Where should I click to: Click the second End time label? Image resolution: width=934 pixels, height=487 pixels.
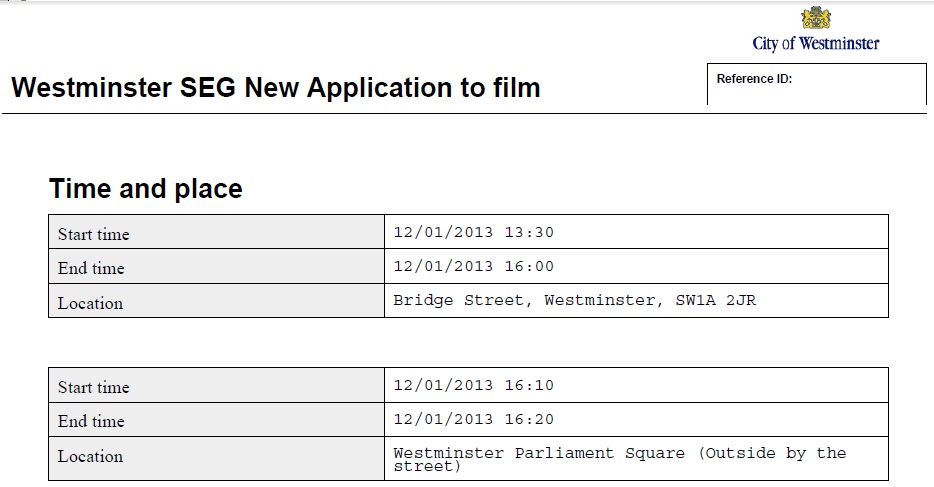(x=91, y=421)
